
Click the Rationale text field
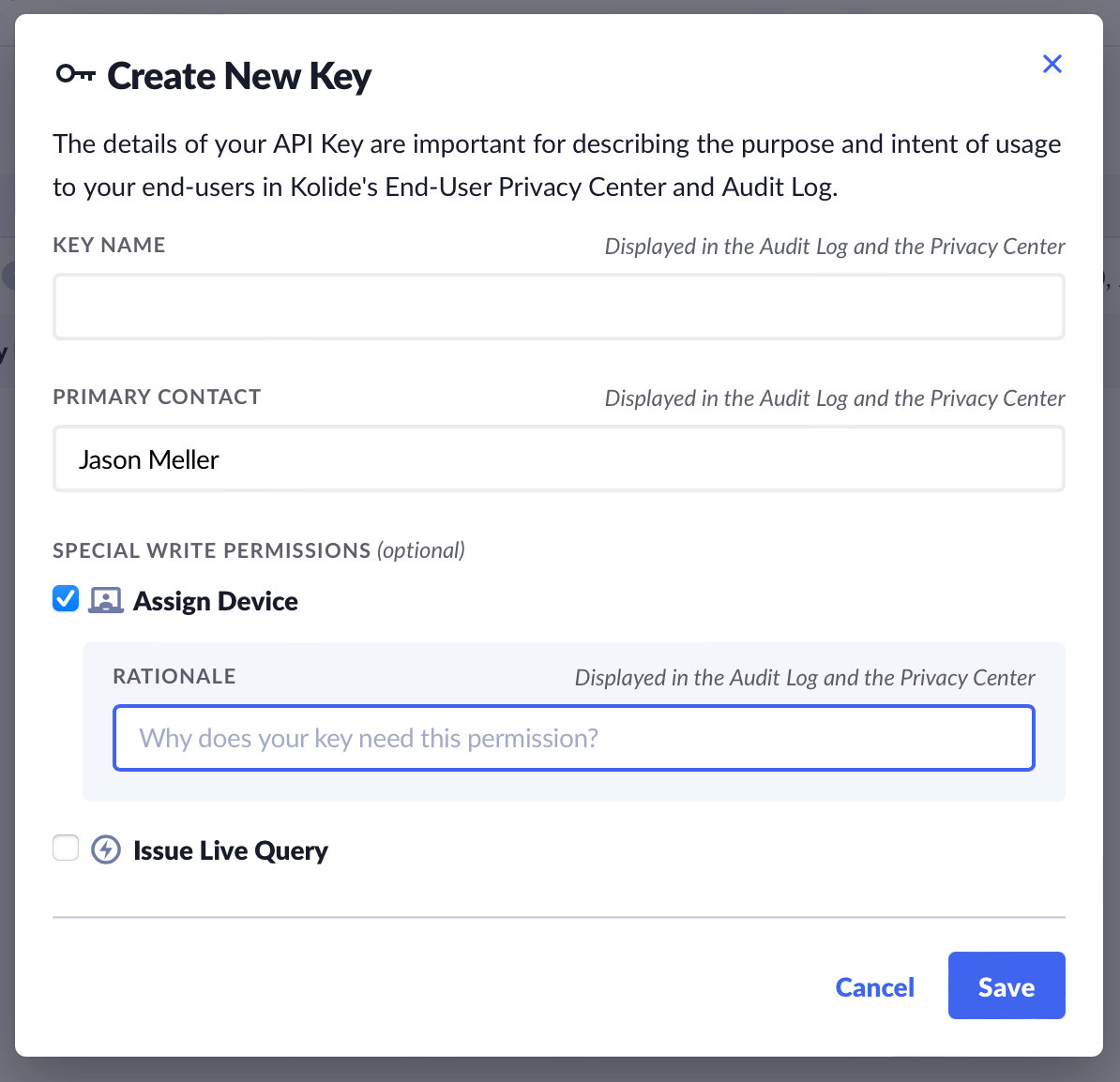pyautogui.click(x=574, y=738)
